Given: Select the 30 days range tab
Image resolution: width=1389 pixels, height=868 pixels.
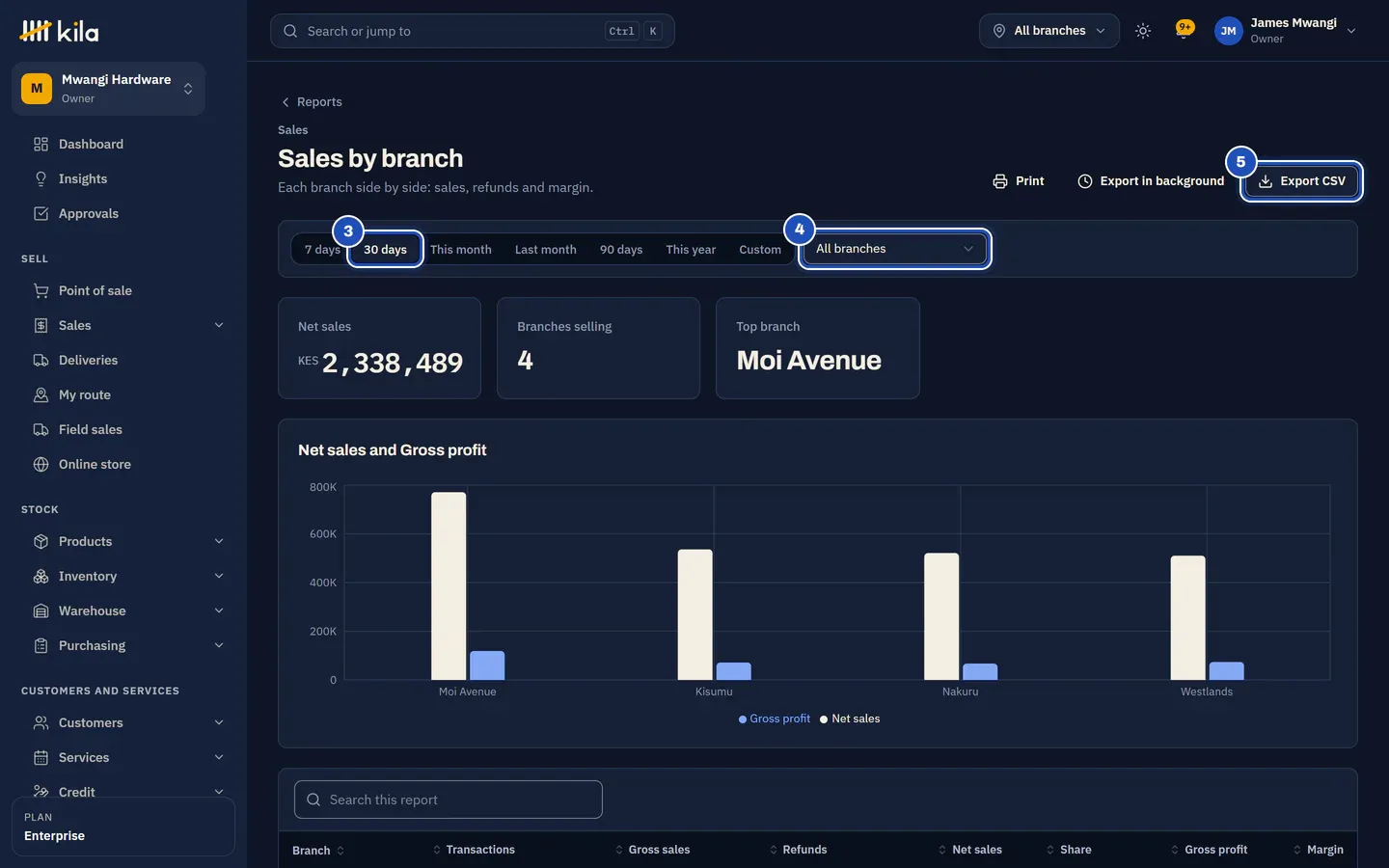Looking at the screenshot, I should tap(385, 249).
